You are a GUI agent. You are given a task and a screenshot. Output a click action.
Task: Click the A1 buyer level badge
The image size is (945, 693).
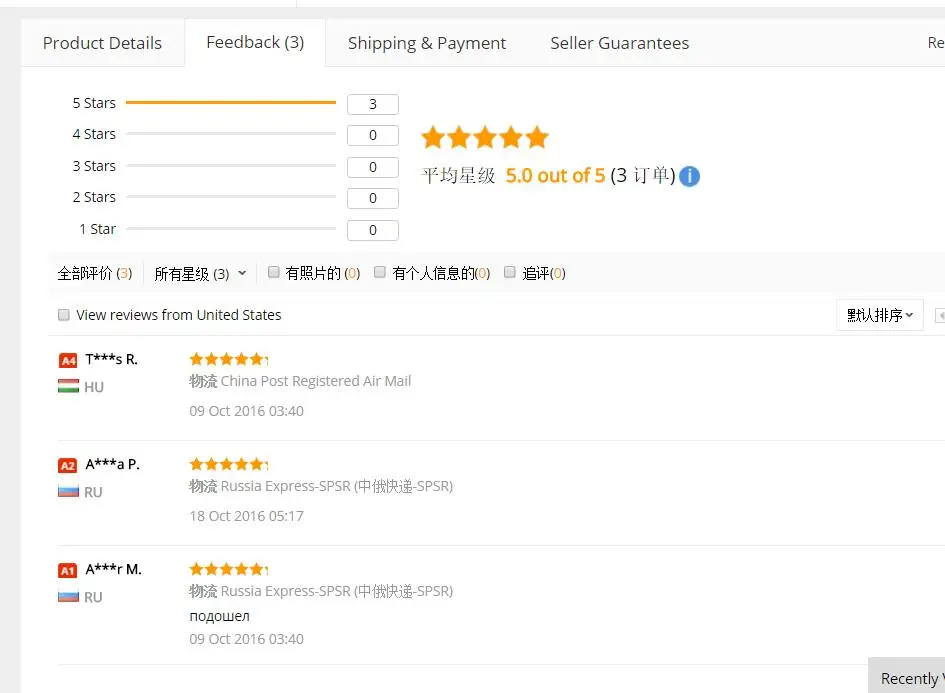68,570
